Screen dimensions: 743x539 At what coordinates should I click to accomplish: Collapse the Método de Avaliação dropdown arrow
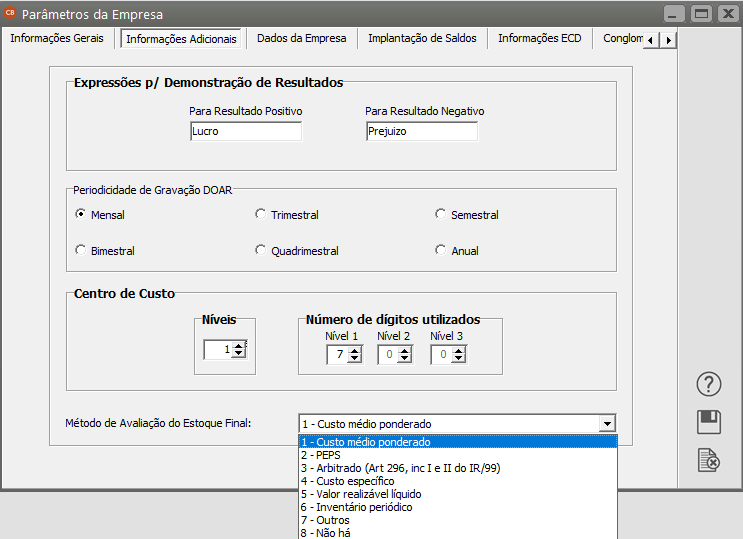[x=607, y=424]
